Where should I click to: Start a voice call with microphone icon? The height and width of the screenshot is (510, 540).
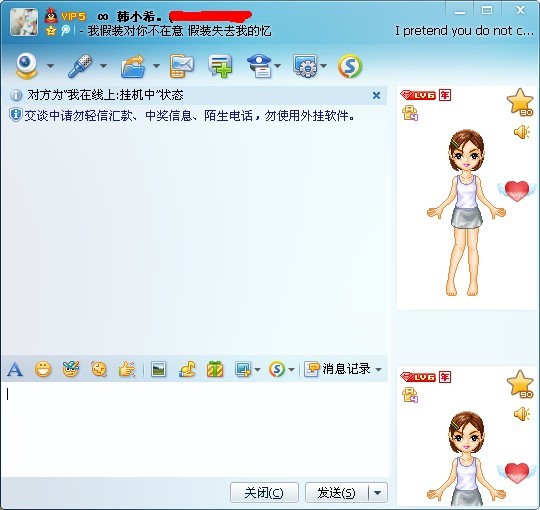click(80, 65)
